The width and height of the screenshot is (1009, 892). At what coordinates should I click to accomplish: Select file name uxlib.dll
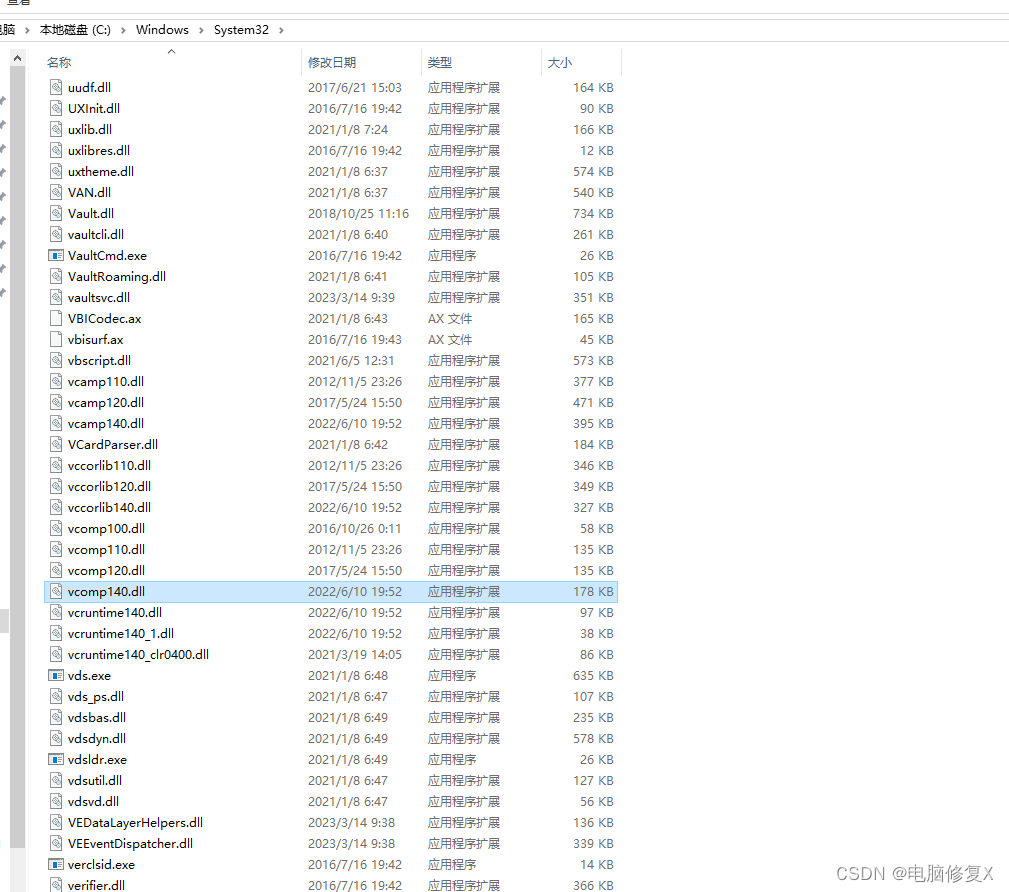point(90,129)
